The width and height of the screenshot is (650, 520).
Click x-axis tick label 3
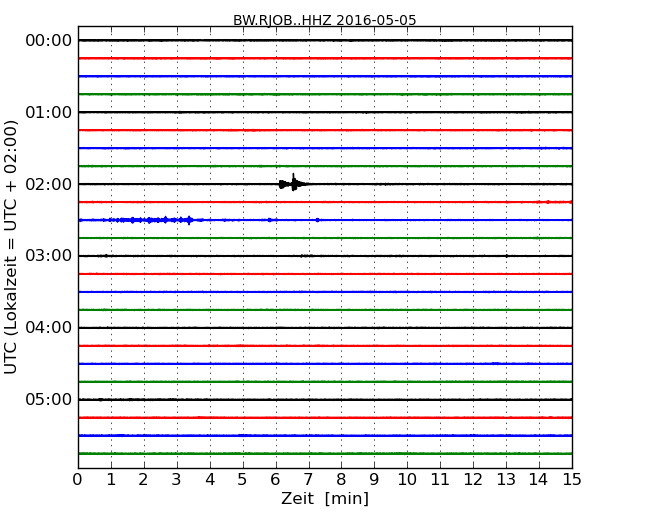(x=177, y=480)
